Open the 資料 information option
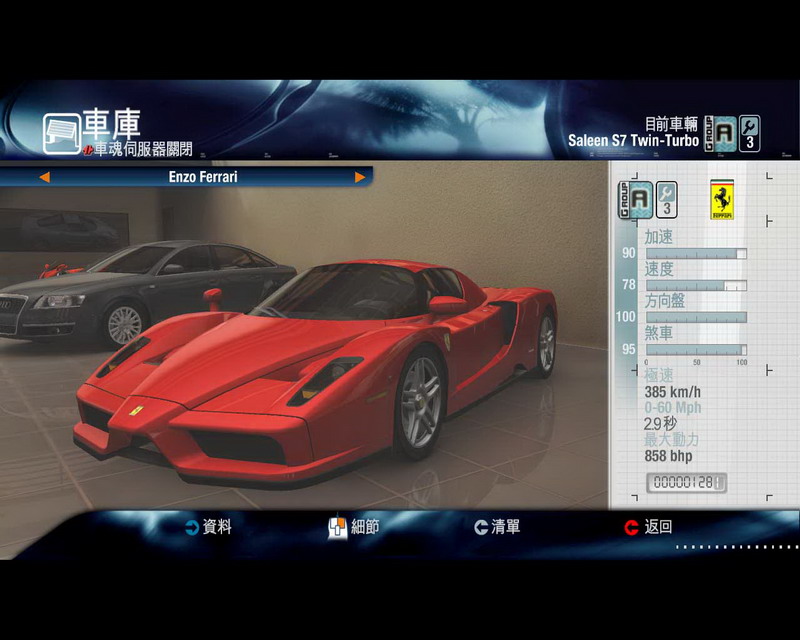The width and height of the screenshot is (800, 640). [208, 527]
